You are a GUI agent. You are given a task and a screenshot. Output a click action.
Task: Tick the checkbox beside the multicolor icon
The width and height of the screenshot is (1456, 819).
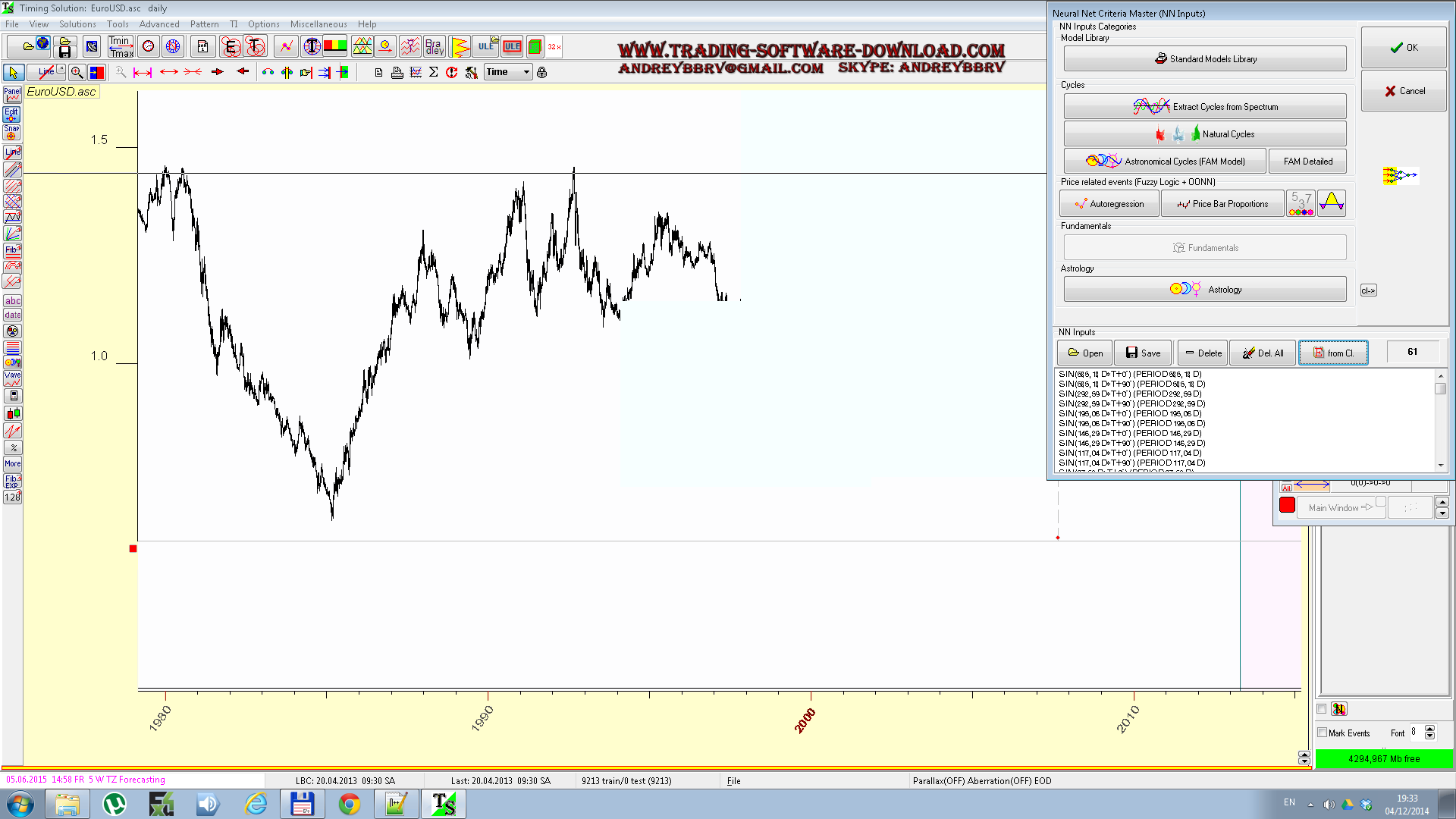(x=1322, y=709)
